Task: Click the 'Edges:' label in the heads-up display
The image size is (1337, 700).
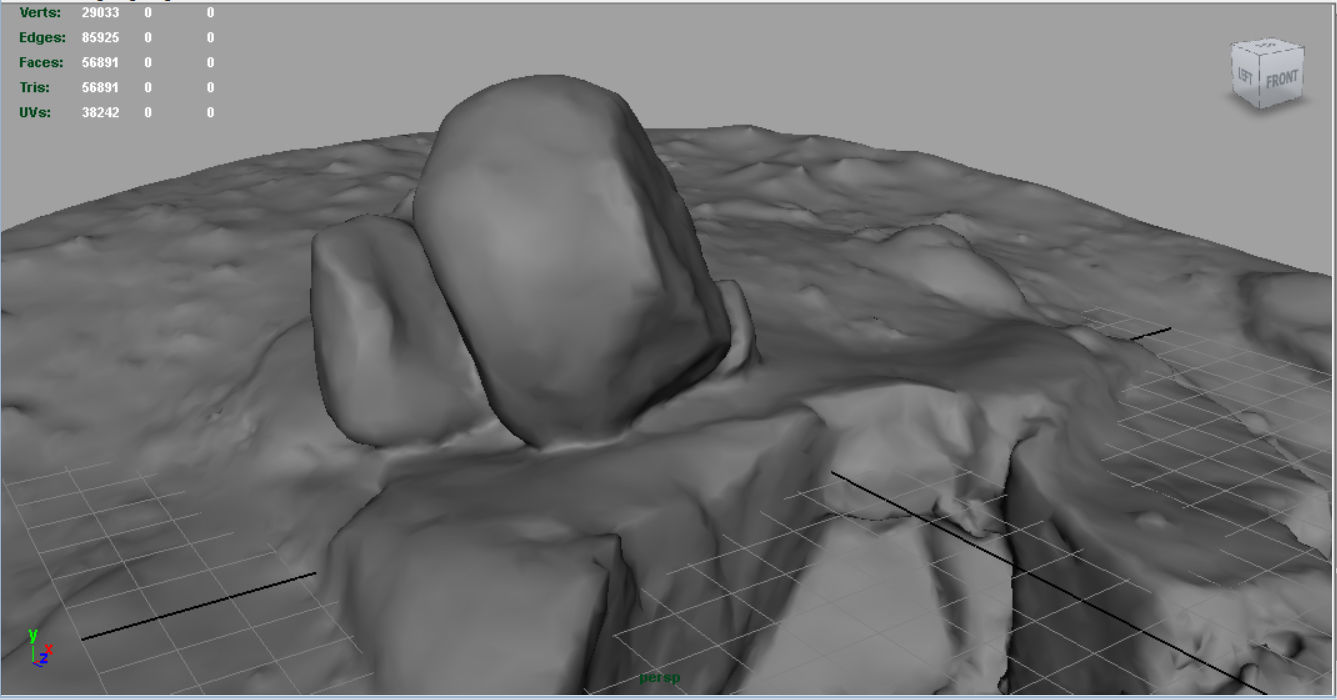Action: point(42,38)
